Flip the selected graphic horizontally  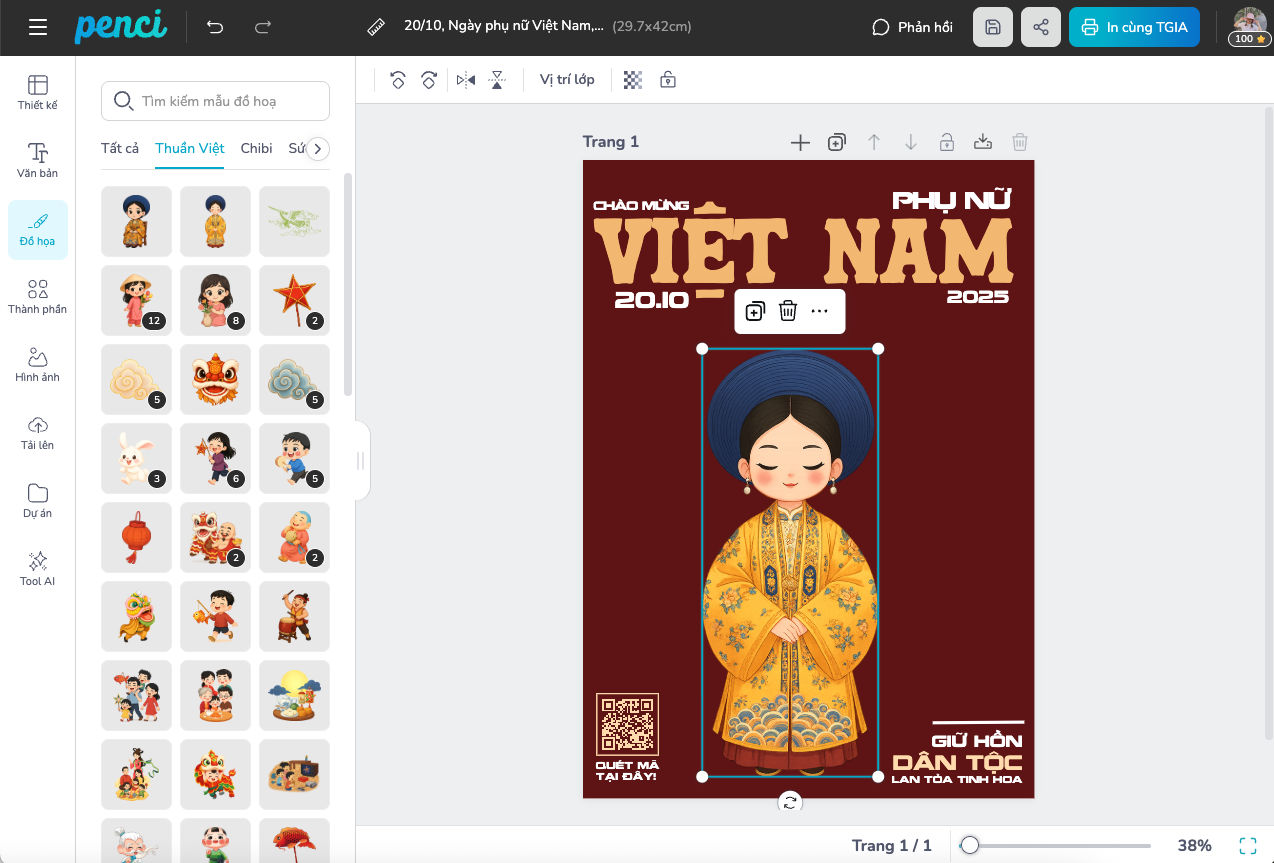(x=465, y=80)
